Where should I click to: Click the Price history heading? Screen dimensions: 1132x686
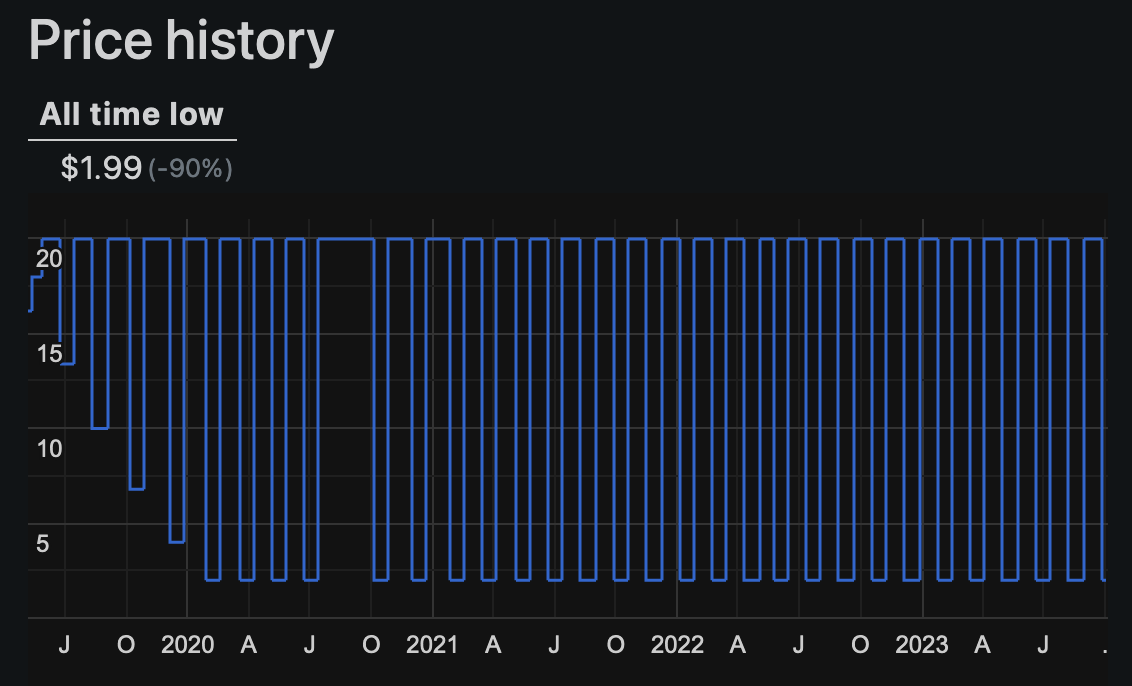click(x=181, y=40)
